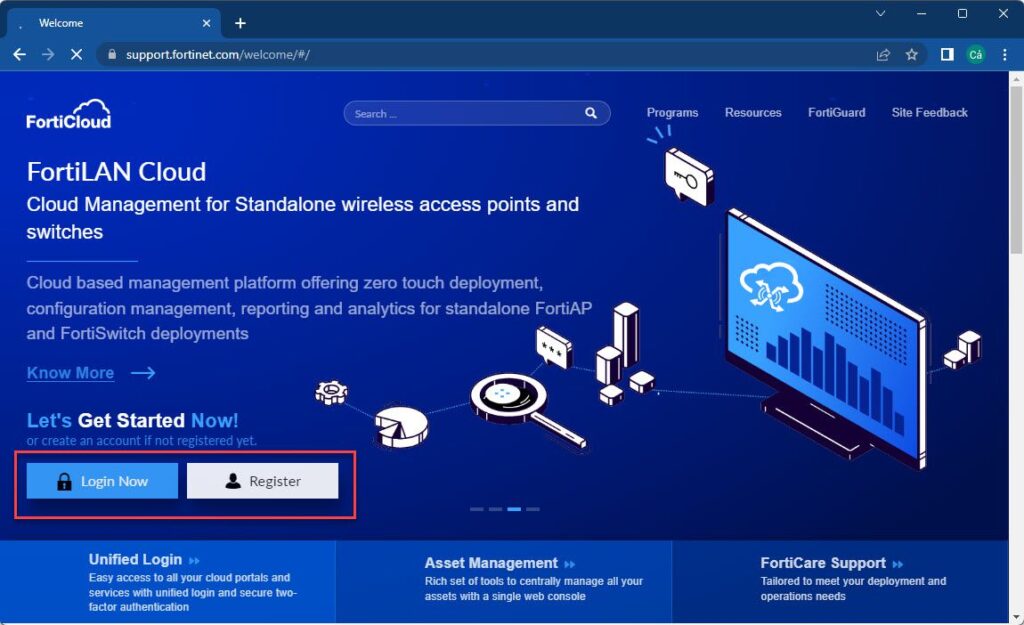Image resolution: width=1024 pixels, height=625 pixels.
Task: Open the Asset Management section
Action: (x=491, y=563)
